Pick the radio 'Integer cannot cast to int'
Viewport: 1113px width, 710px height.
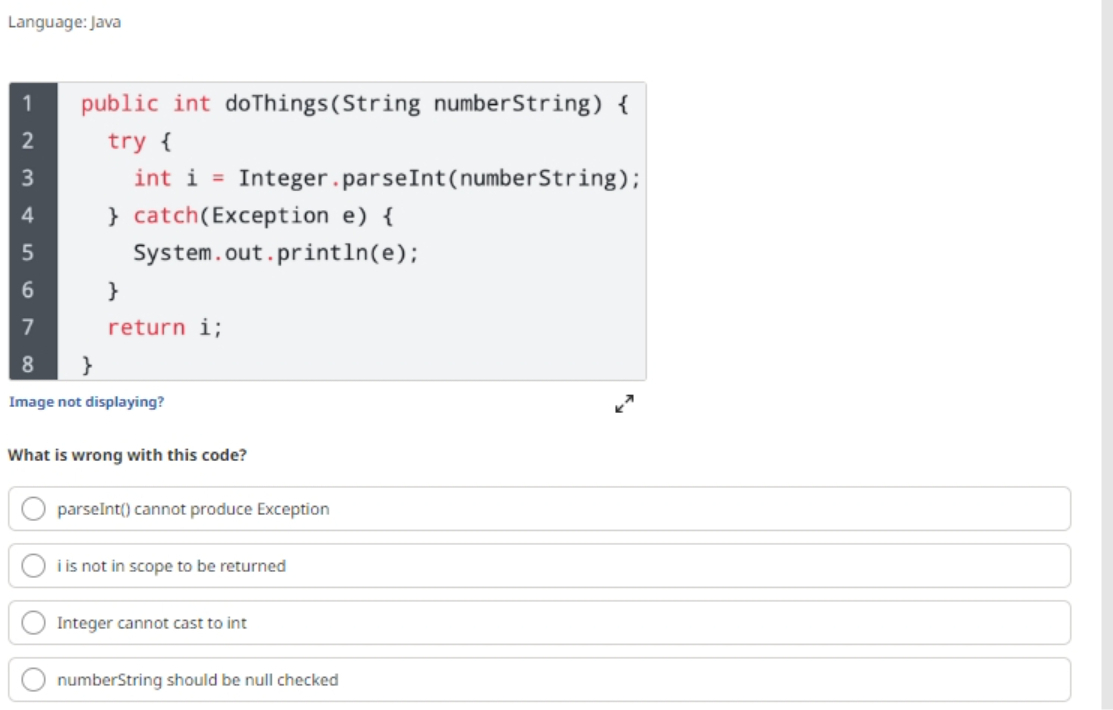[x=33, y=623]
